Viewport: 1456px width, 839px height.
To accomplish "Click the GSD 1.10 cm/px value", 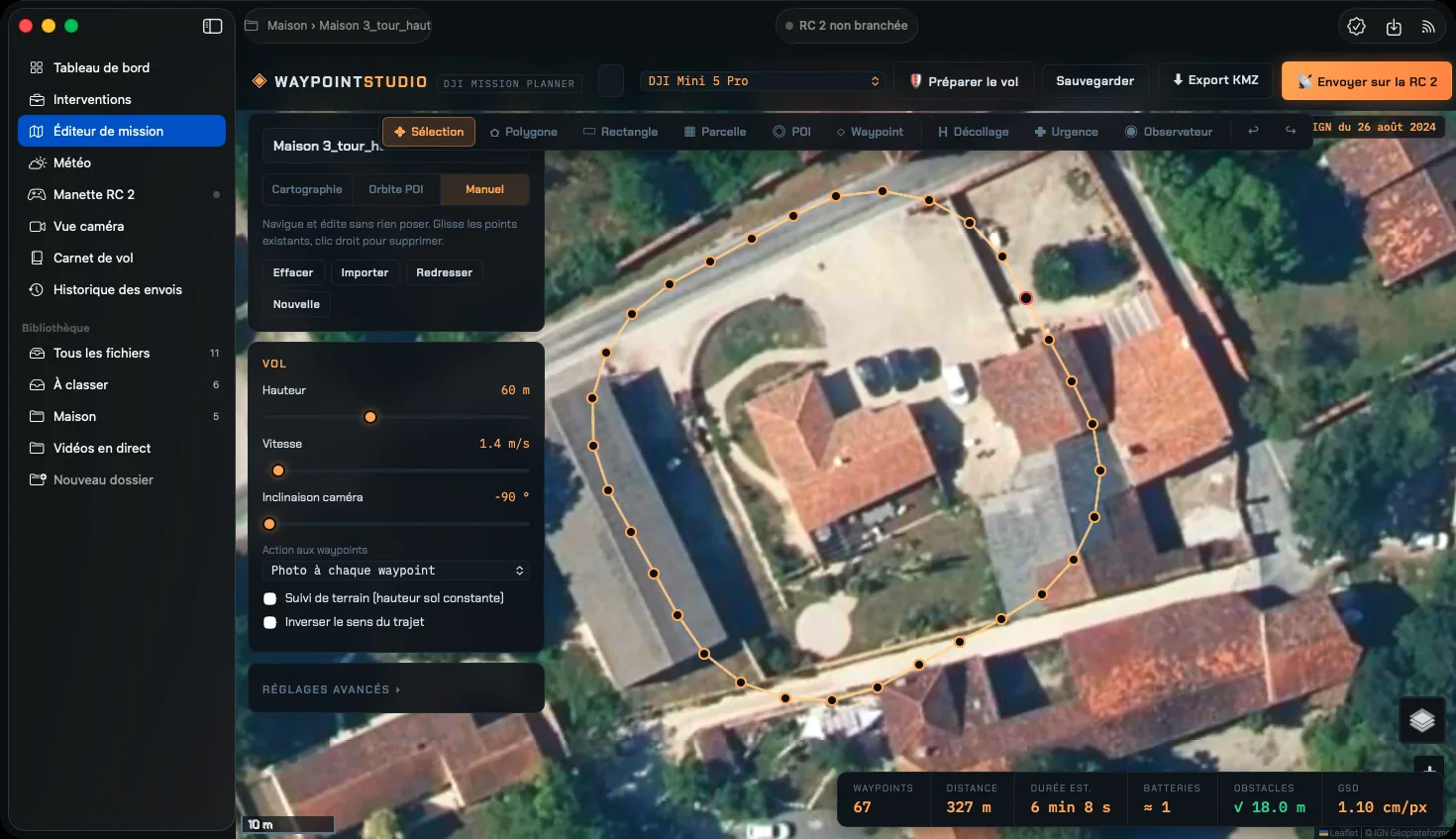I will click(x=1382, y=807).
